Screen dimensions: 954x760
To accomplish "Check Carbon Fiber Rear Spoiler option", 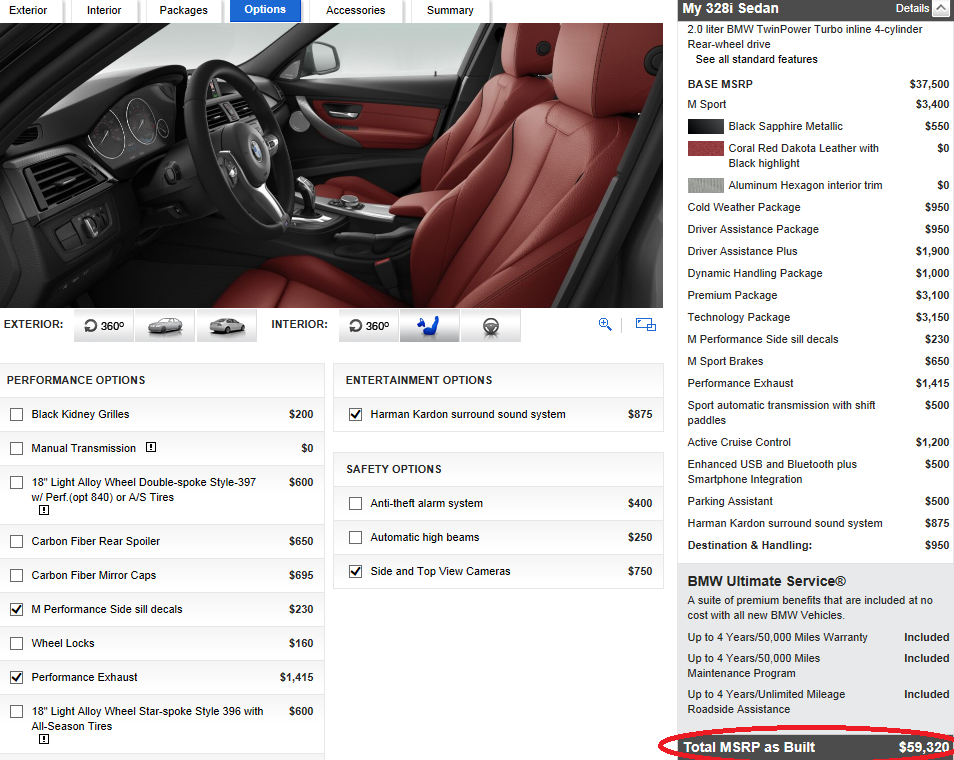I will (x=16, y=542).
